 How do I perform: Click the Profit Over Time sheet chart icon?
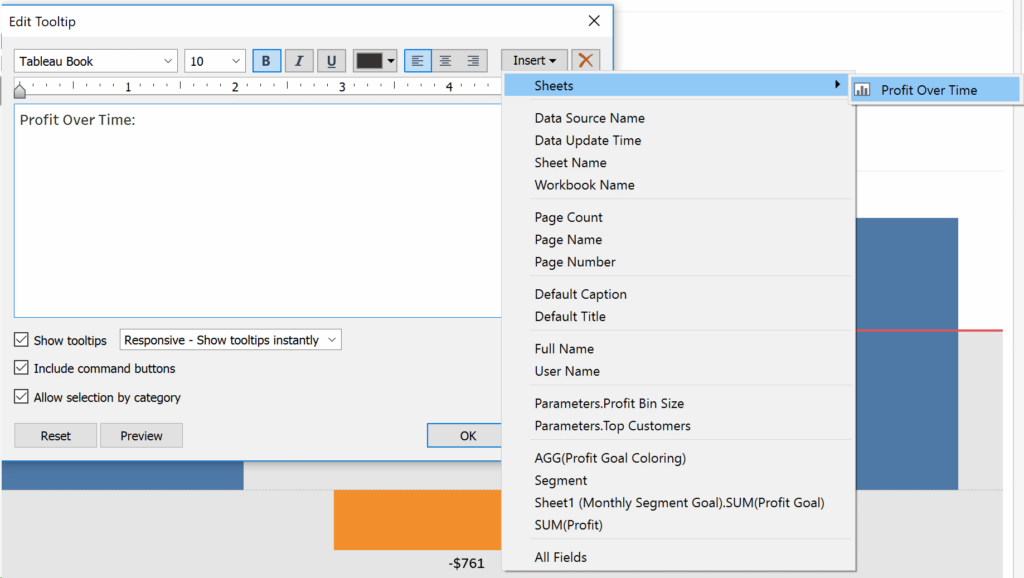coord(862,90)
